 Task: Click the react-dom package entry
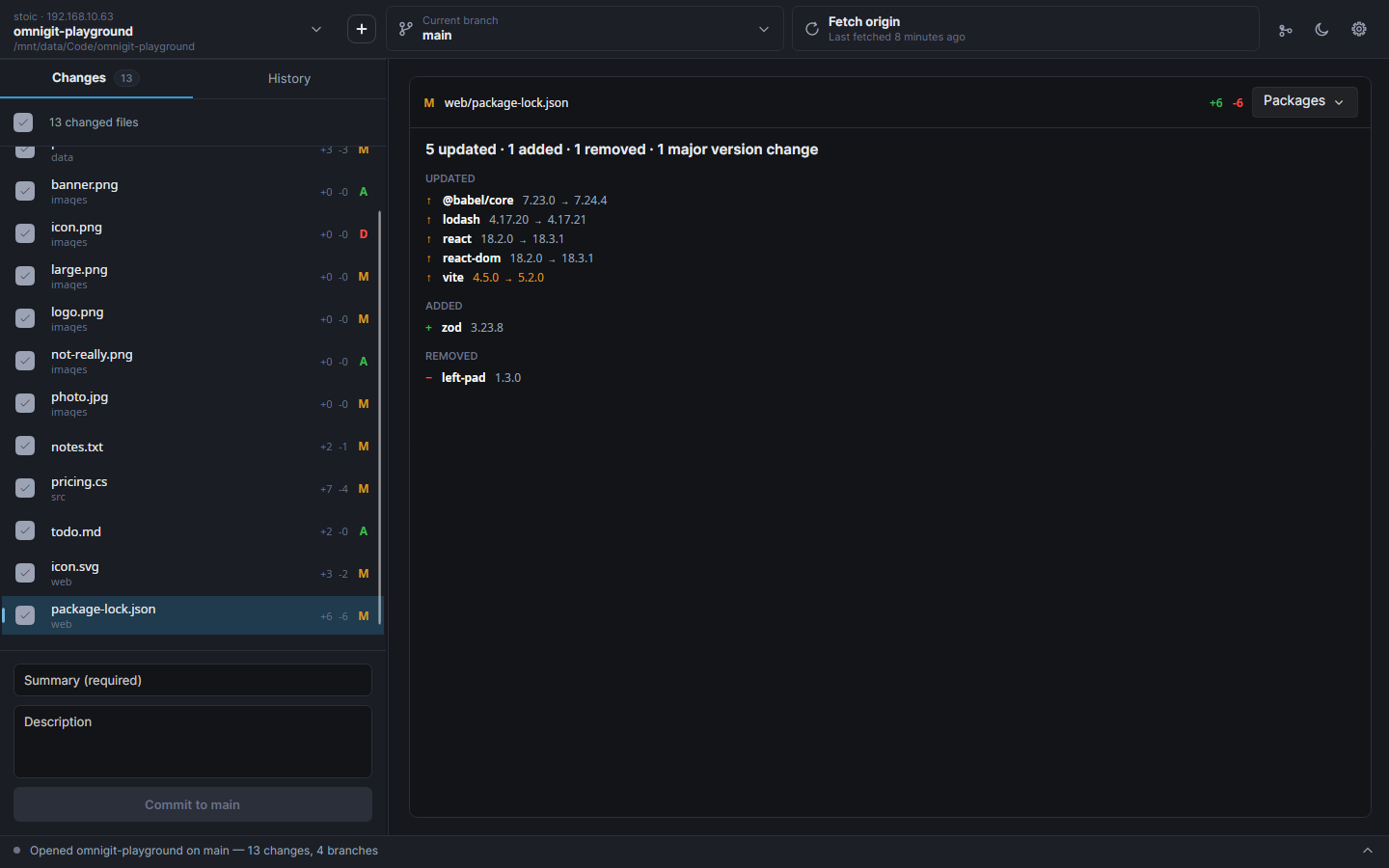[509, 258]
